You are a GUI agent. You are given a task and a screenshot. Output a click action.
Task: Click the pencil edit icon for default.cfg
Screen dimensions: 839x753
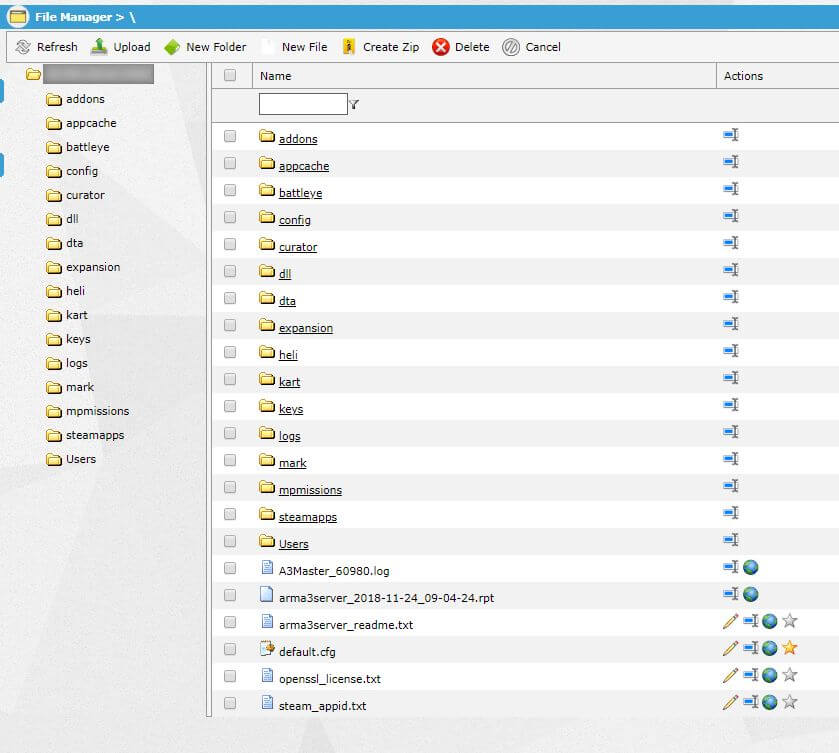(x=730, y=649)
